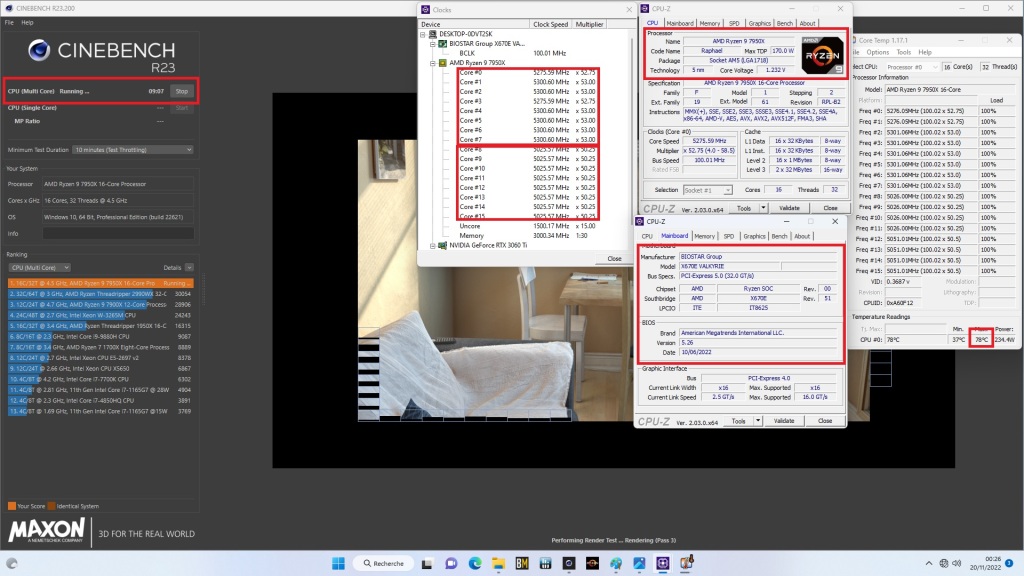Click Tools button in CPU-Z processor window
1024x576 pixels.
tap(744, 208)
